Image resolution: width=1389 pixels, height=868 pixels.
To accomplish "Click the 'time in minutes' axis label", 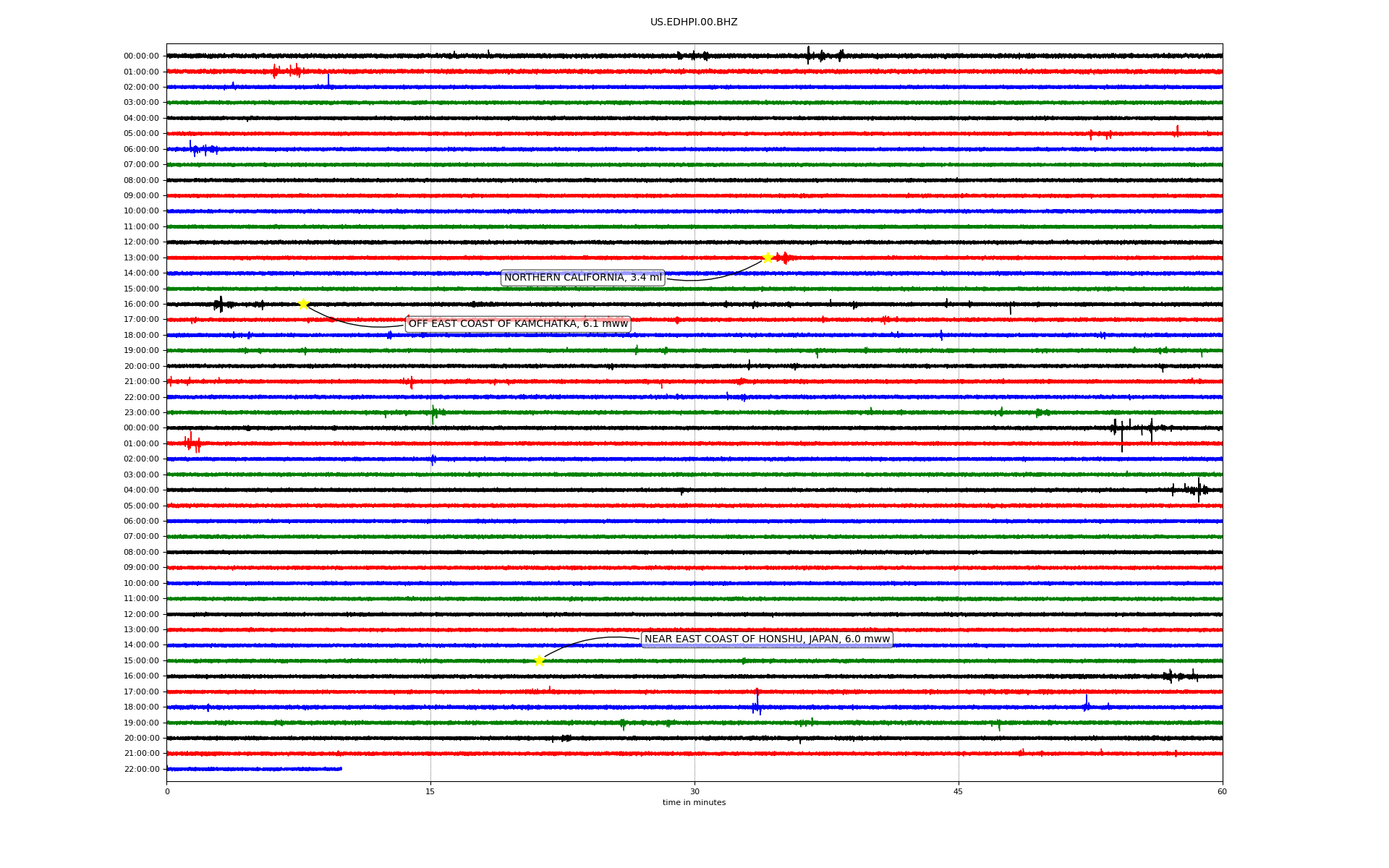I will pyautogui.click(x=694, y=803).
